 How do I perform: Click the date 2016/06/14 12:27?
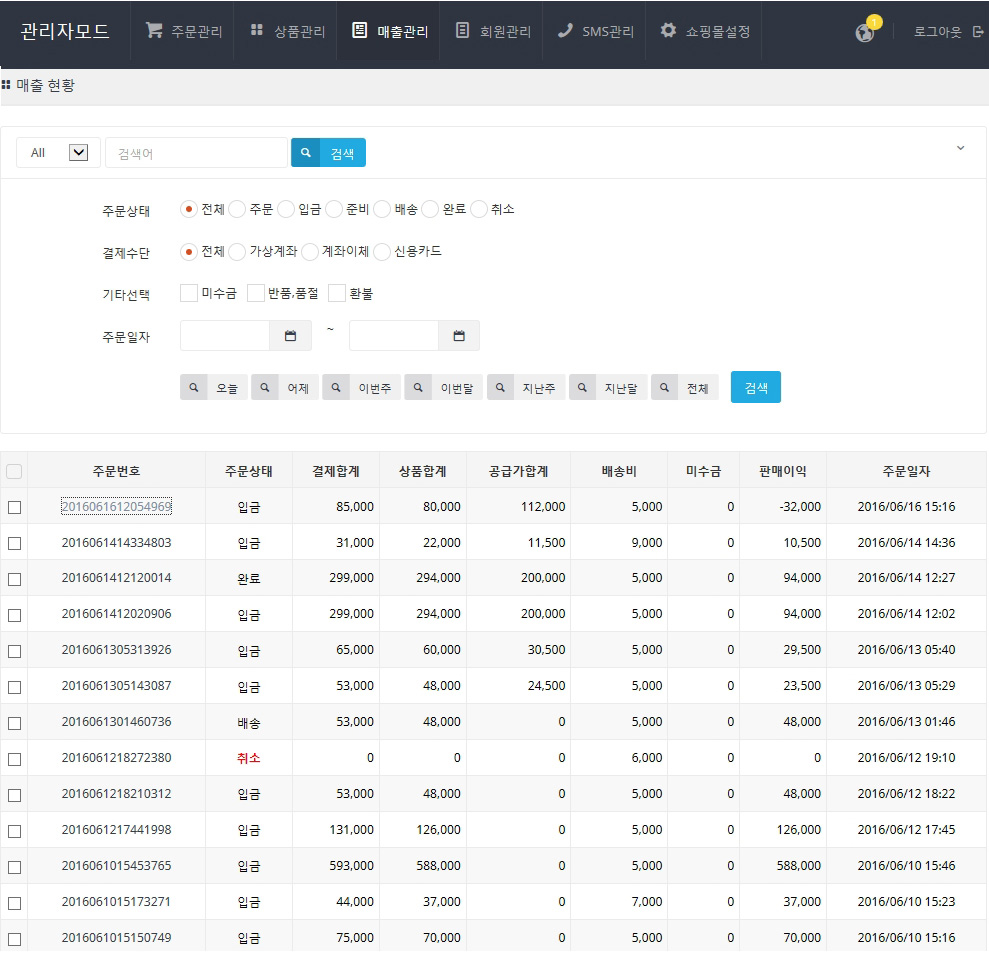point(906,578)
